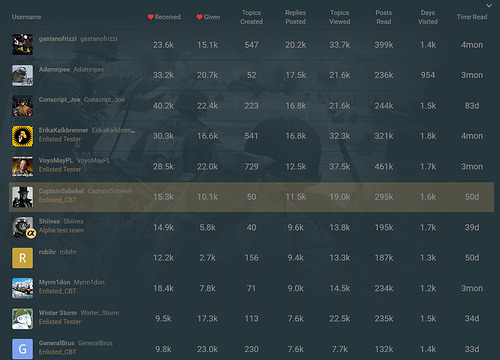Sort by Topics Viewed column

340,17
